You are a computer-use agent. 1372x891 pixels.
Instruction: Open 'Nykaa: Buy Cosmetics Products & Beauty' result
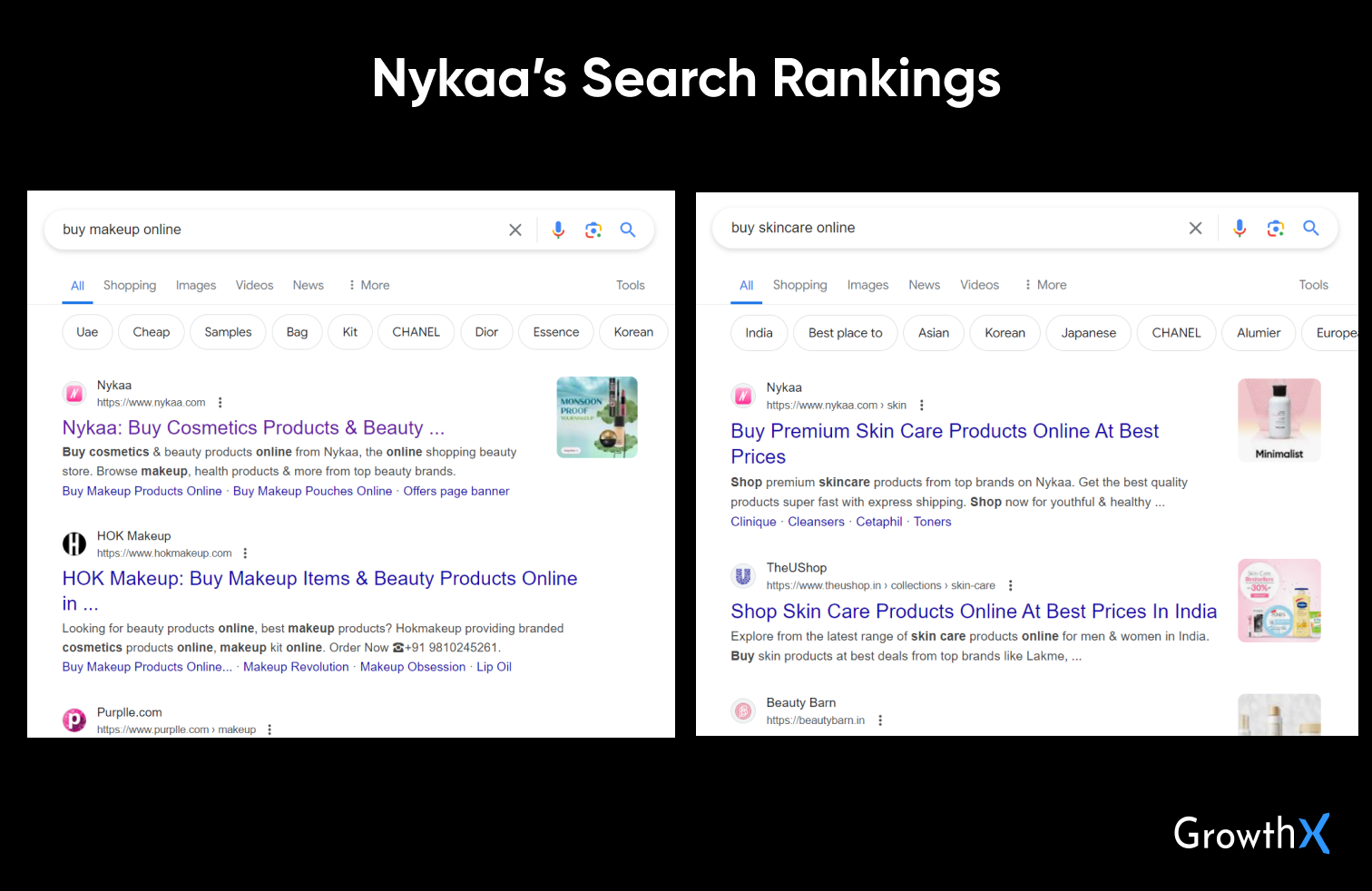click(x=253, y=427)
